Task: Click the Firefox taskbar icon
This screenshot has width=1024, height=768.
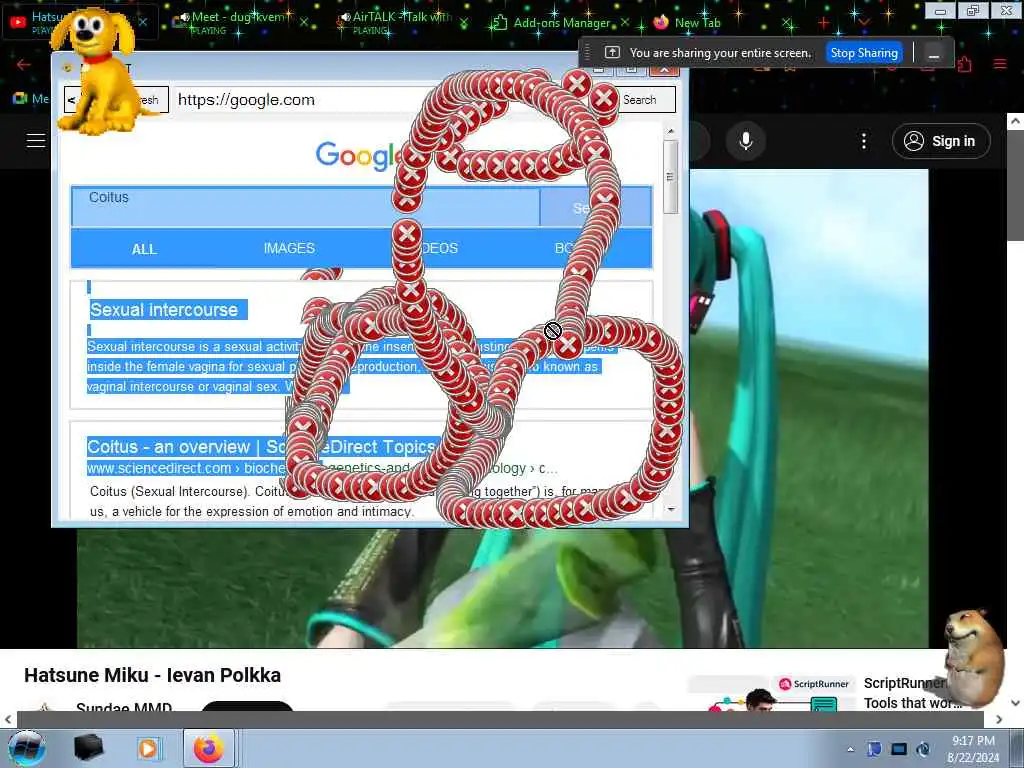Action: point(209,748)
